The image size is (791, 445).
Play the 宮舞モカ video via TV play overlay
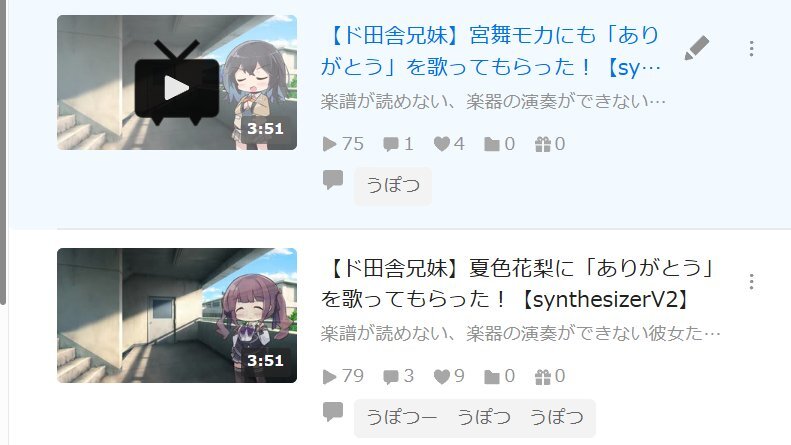click(177, 84)
